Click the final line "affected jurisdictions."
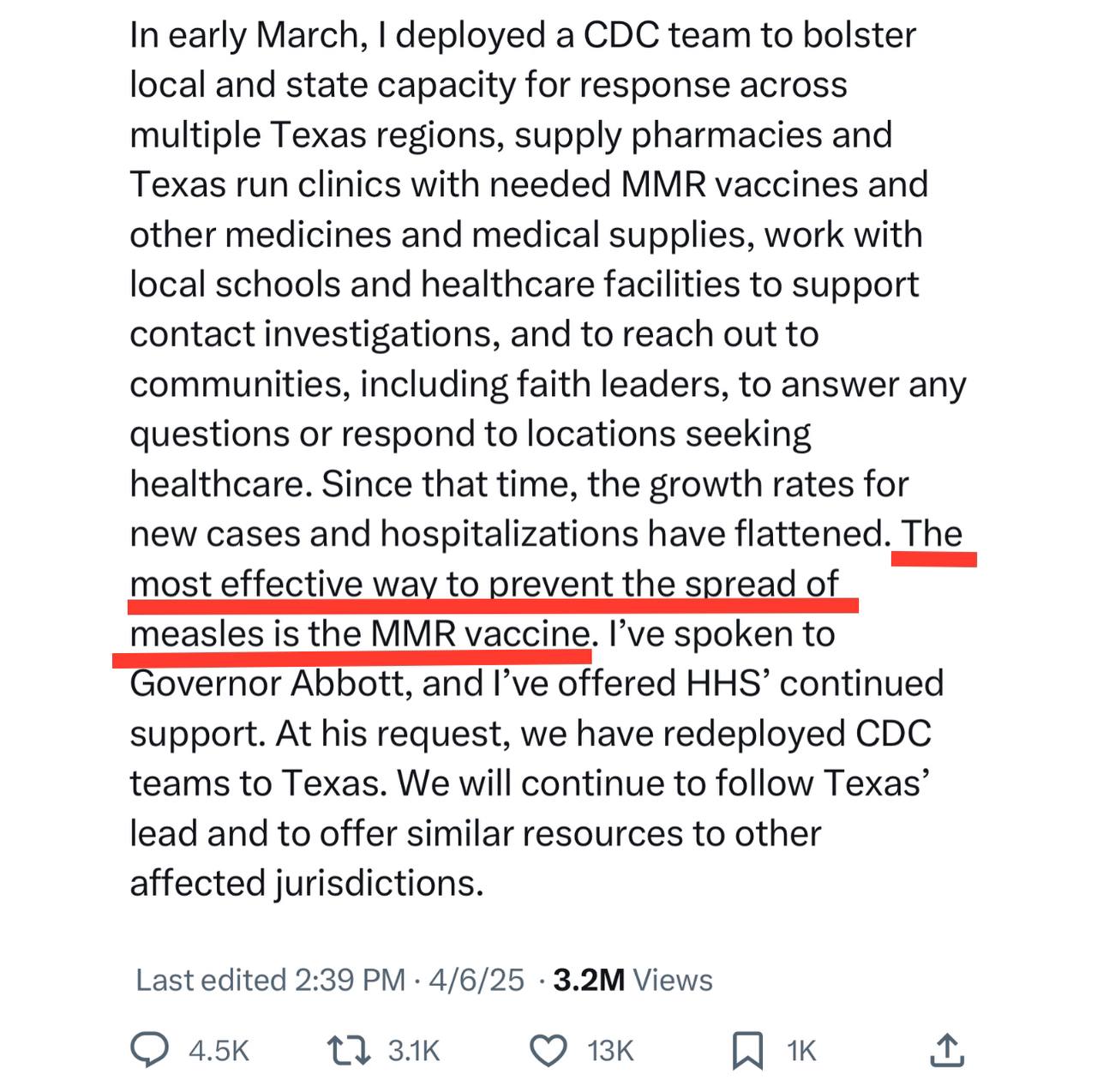This screenshot has width=1097, height=1092. 307,884
